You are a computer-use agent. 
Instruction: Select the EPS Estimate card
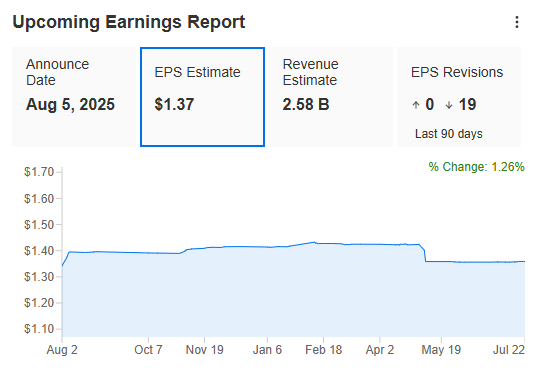pyautogui.click(x=202, y=97)
